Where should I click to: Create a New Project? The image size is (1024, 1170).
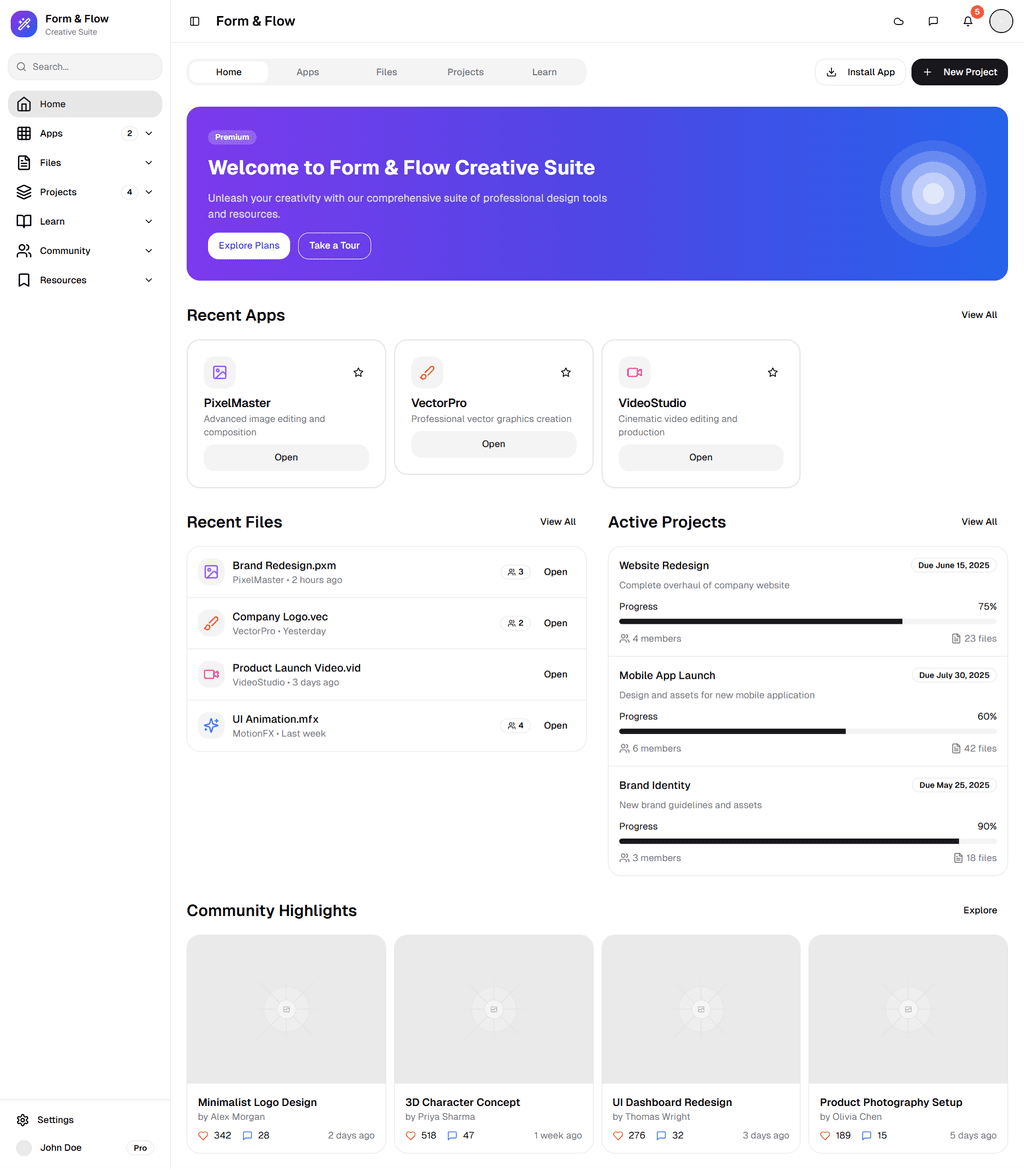(x=960, y=72)
